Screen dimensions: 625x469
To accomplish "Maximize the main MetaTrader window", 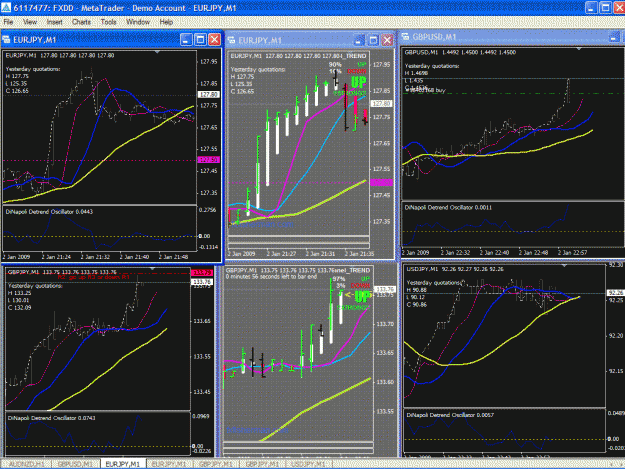I will [x=605, y=8].
